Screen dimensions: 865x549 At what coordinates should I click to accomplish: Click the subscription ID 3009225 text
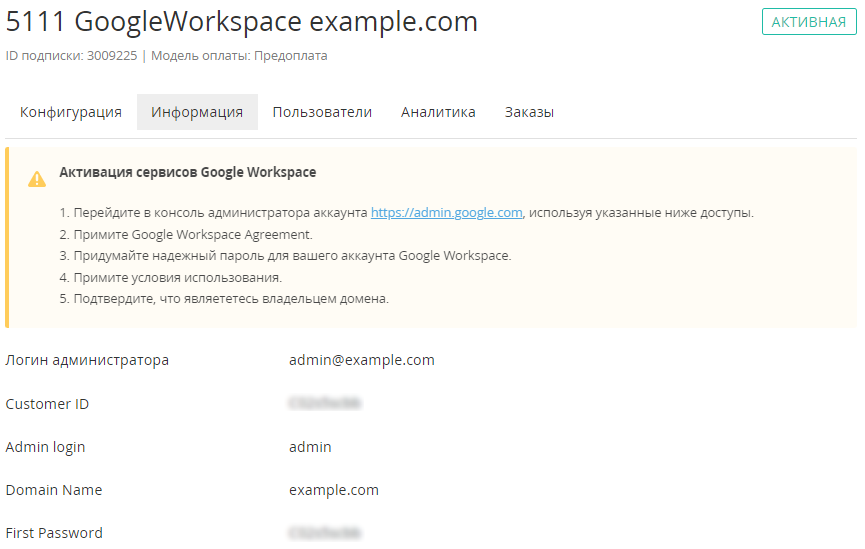71,56
